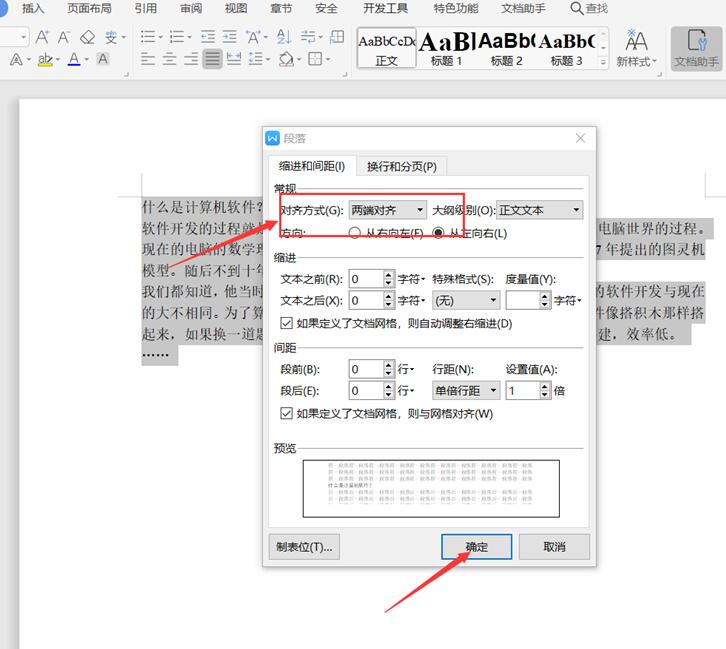
Task: Click the 制表位(T)... button
Action: click(304, 547)
